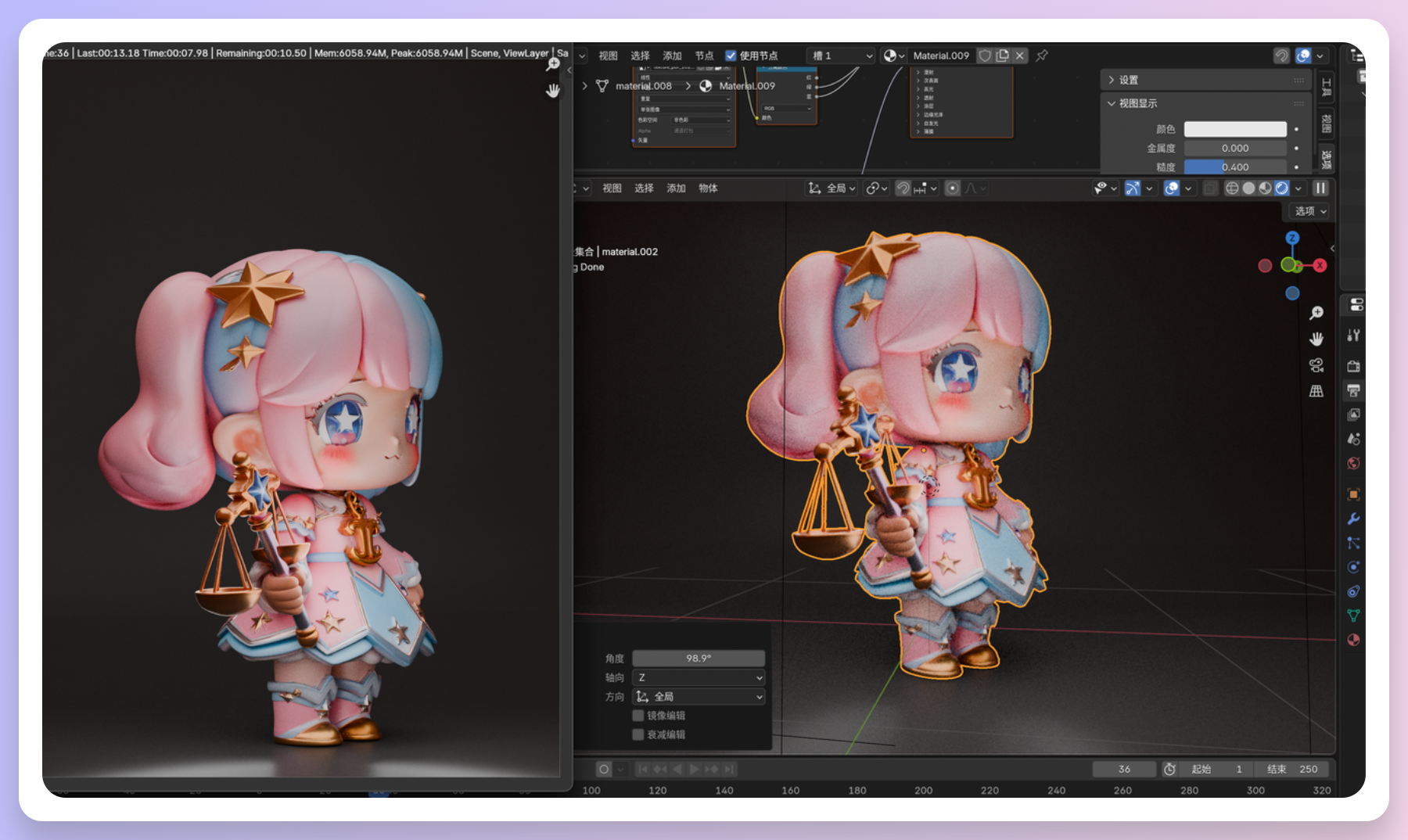Screen dimensions: 1408x840
Task: Open the 槽 1 slot dropdown
Action: (x=842, y=56)
